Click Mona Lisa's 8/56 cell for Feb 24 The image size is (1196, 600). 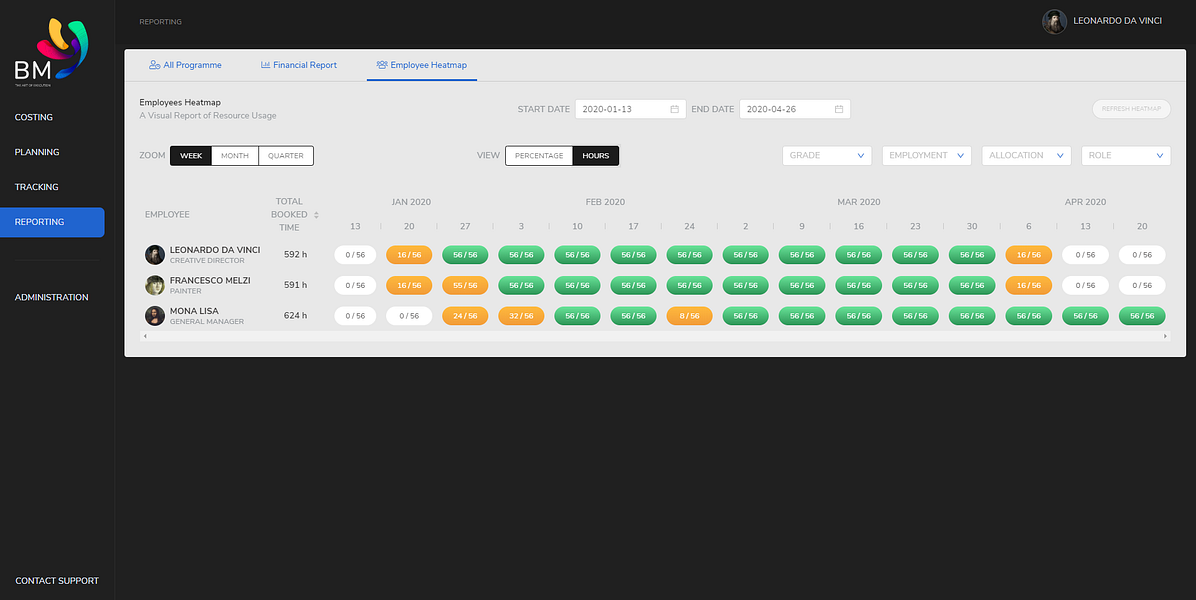pos(690,316)
